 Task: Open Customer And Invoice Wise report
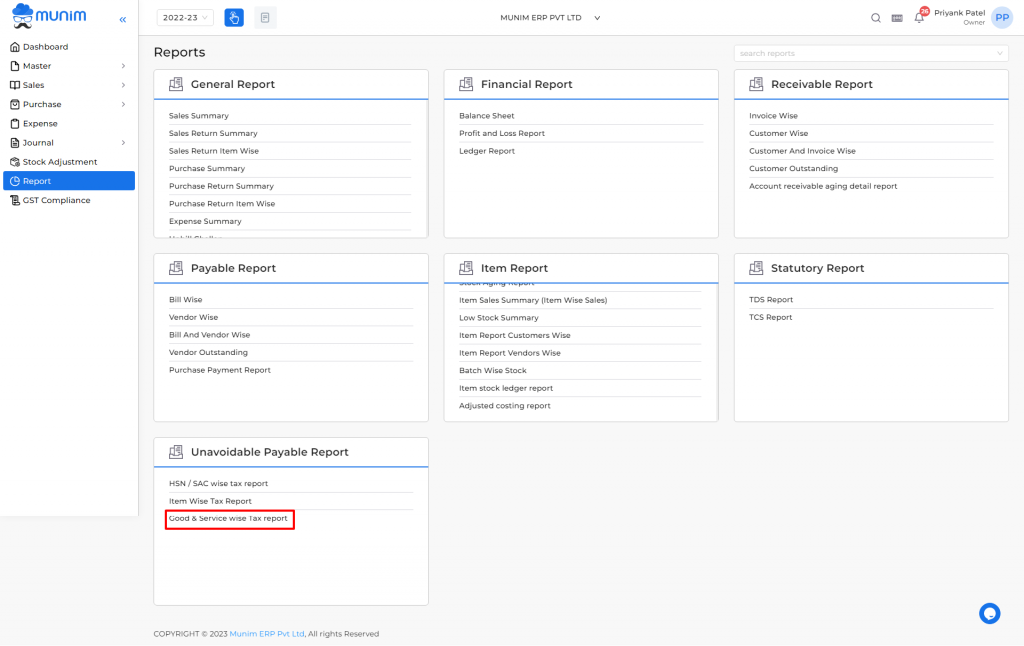pos(802,151)
